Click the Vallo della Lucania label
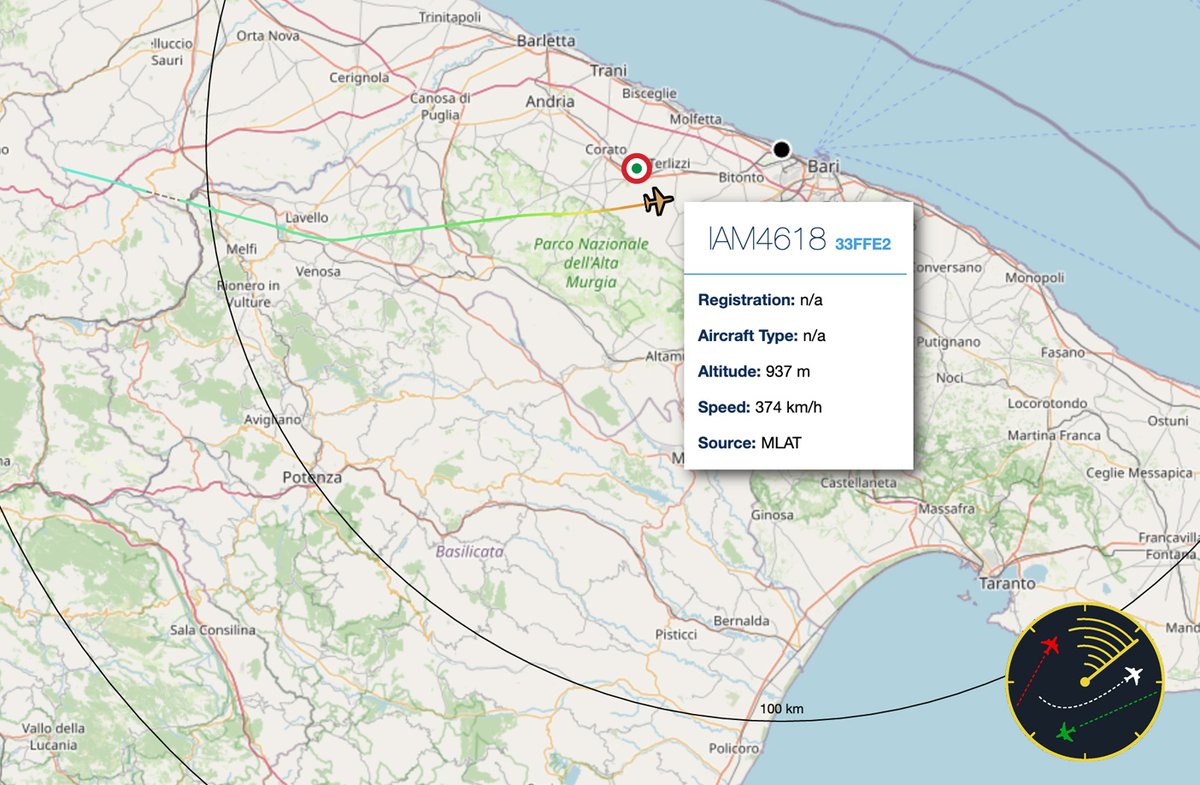1200x785 pixels. [x=53, y=735]
